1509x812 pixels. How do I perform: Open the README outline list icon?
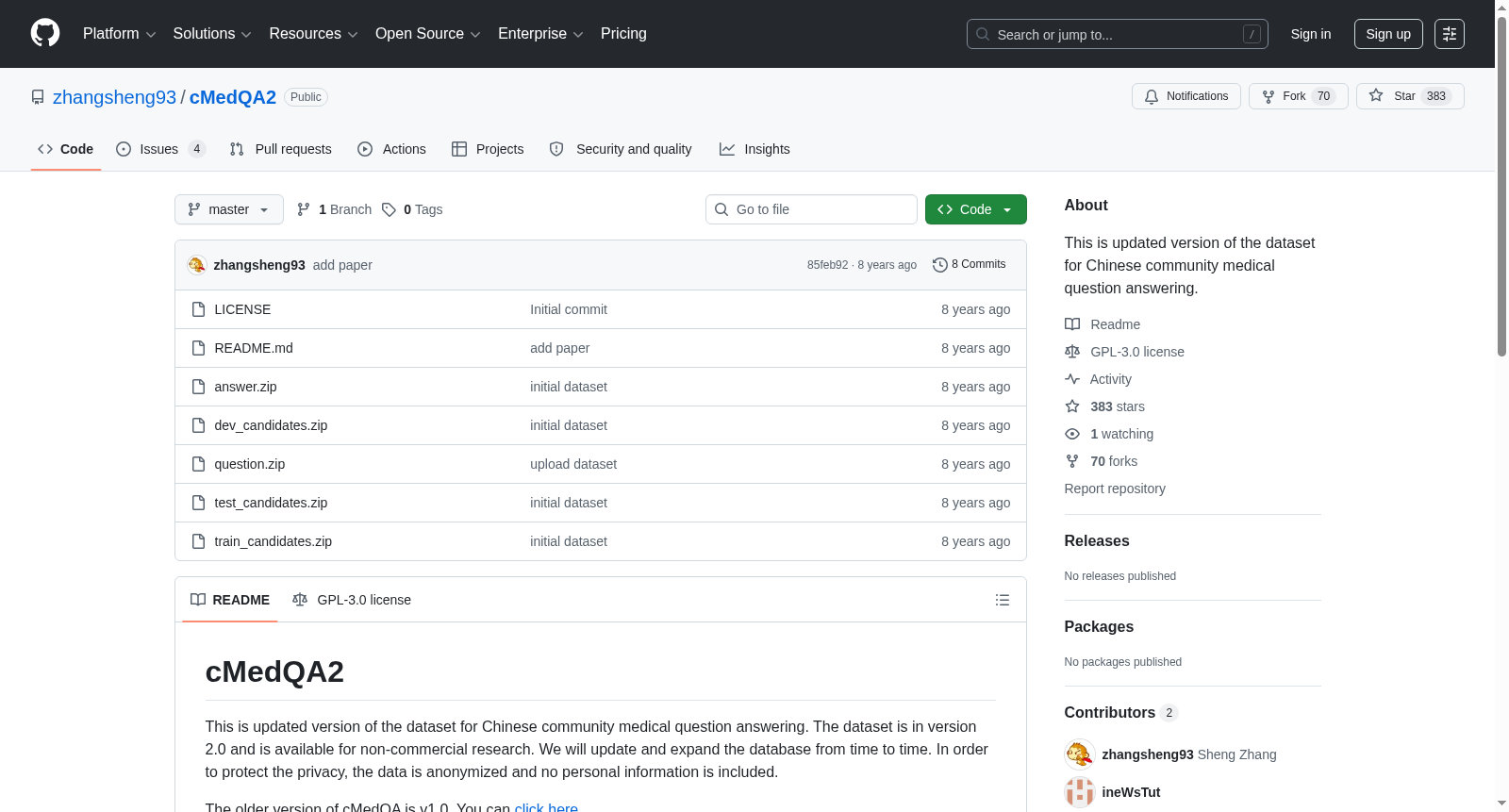tap(1003, 600)
